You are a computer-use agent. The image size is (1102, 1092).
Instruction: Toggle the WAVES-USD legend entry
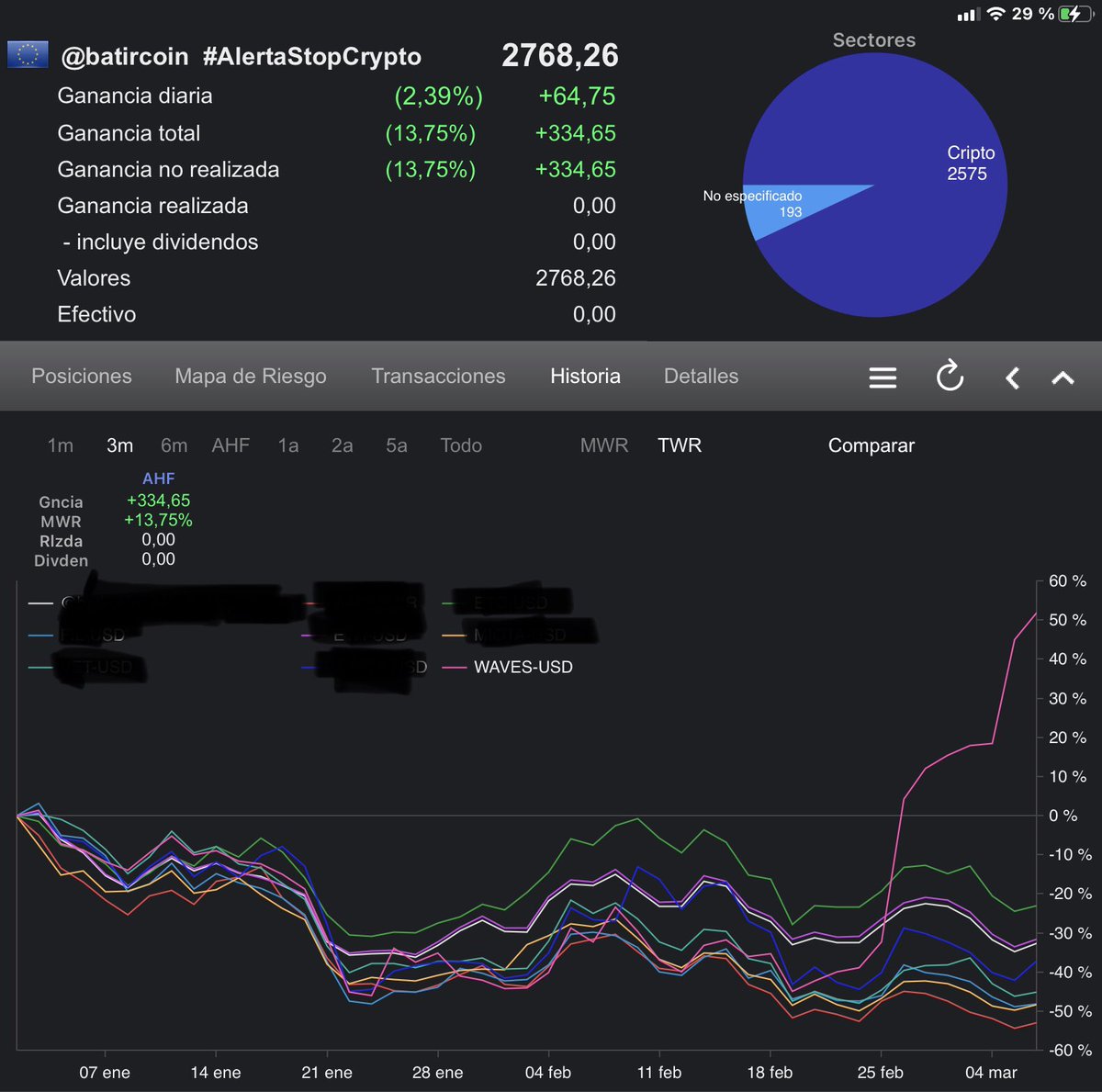coord(509,668)
